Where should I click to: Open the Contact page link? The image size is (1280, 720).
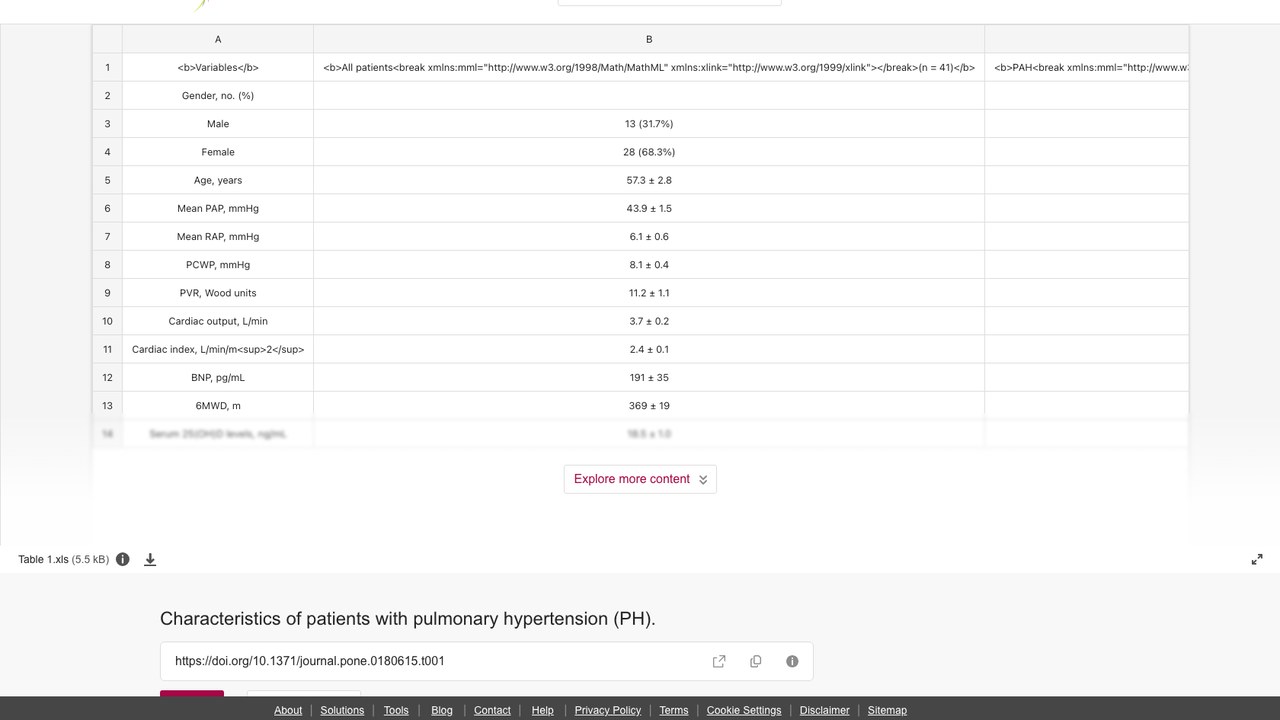click(492, 710)
